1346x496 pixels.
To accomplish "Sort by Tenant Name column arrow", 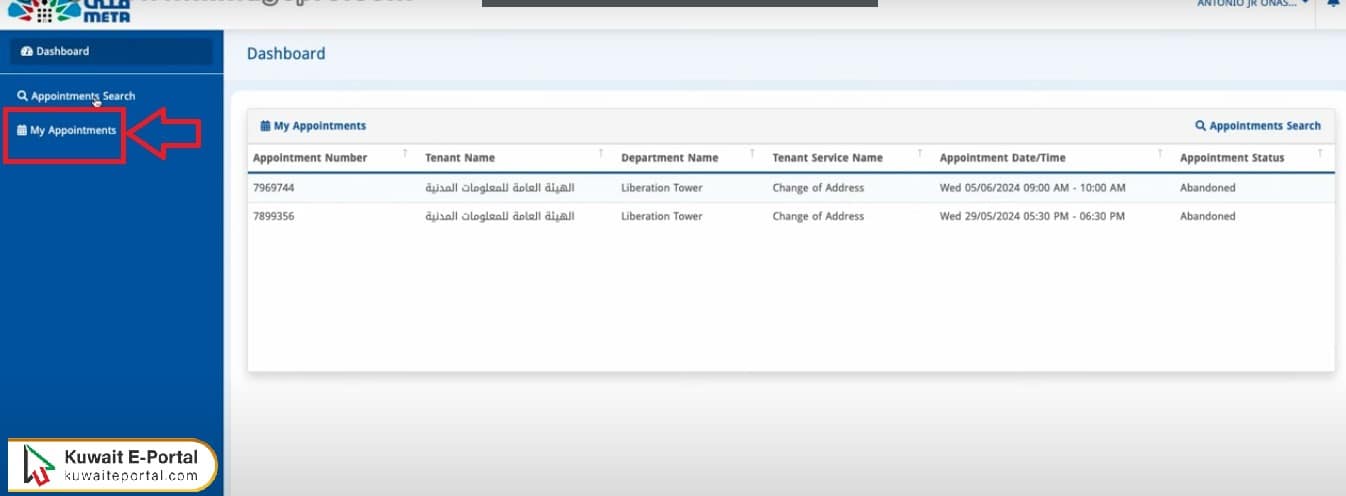I will [x=601, y=153].
